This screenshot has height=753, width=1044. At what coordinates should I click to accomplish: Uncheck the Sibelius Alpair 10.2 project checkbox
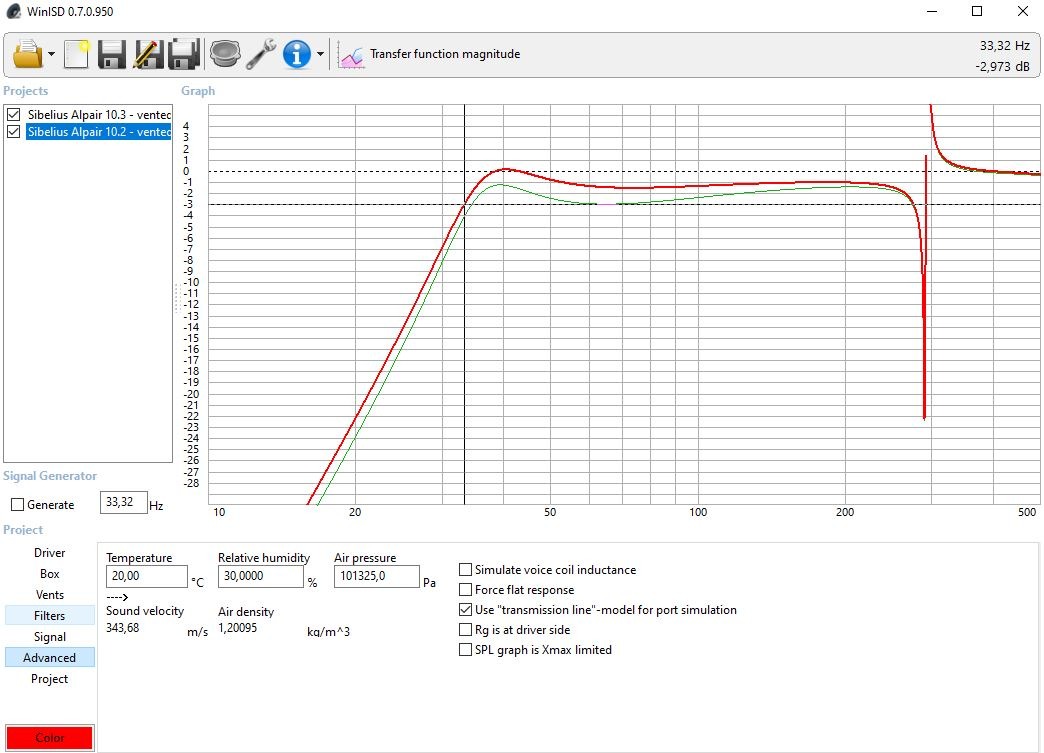pyautogui.click(x=13, y=132)
